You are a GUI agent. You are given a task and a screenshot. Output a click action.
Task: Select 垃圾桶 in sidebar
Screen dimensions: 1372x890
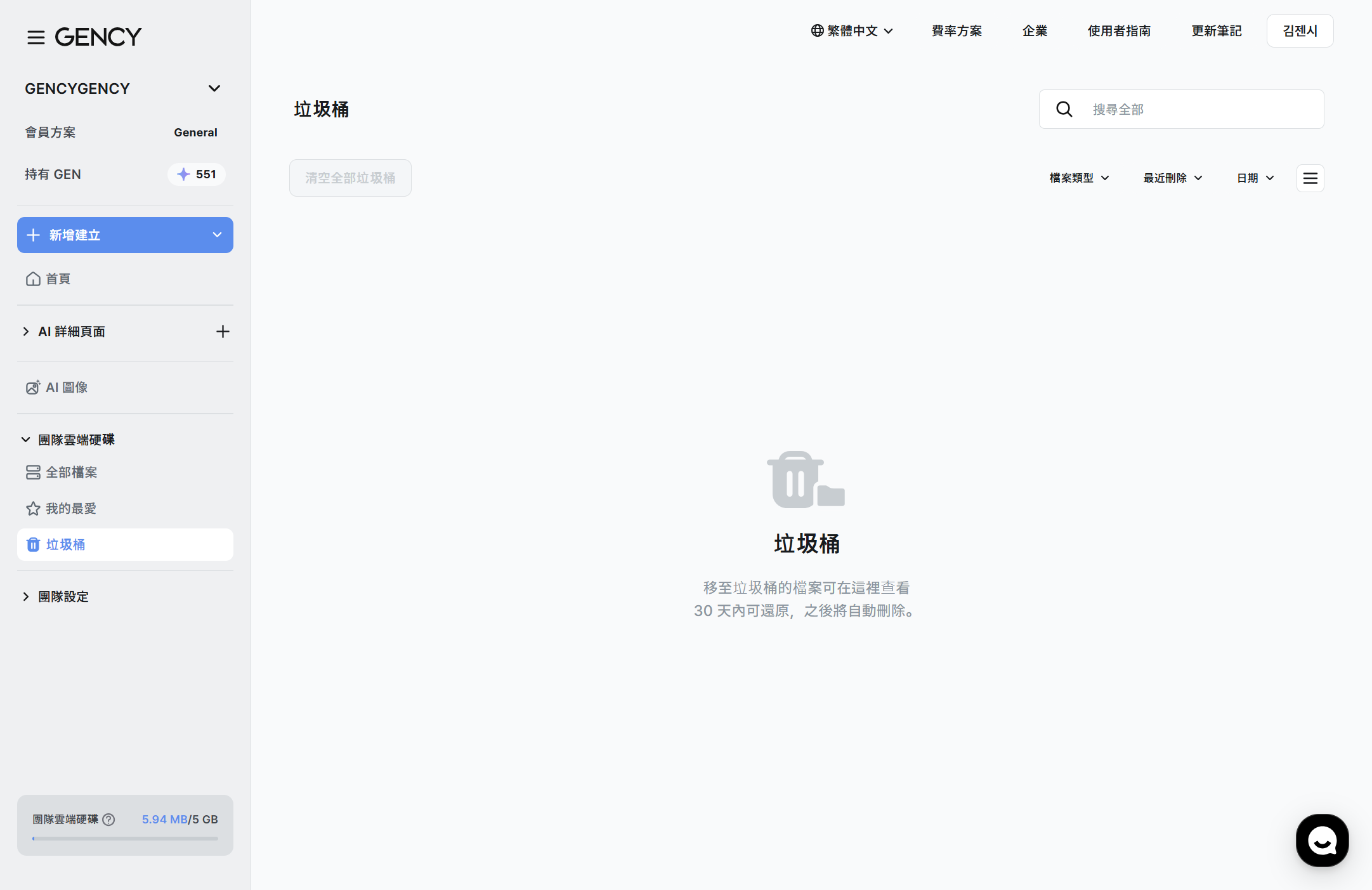click(x=125, y=544)
